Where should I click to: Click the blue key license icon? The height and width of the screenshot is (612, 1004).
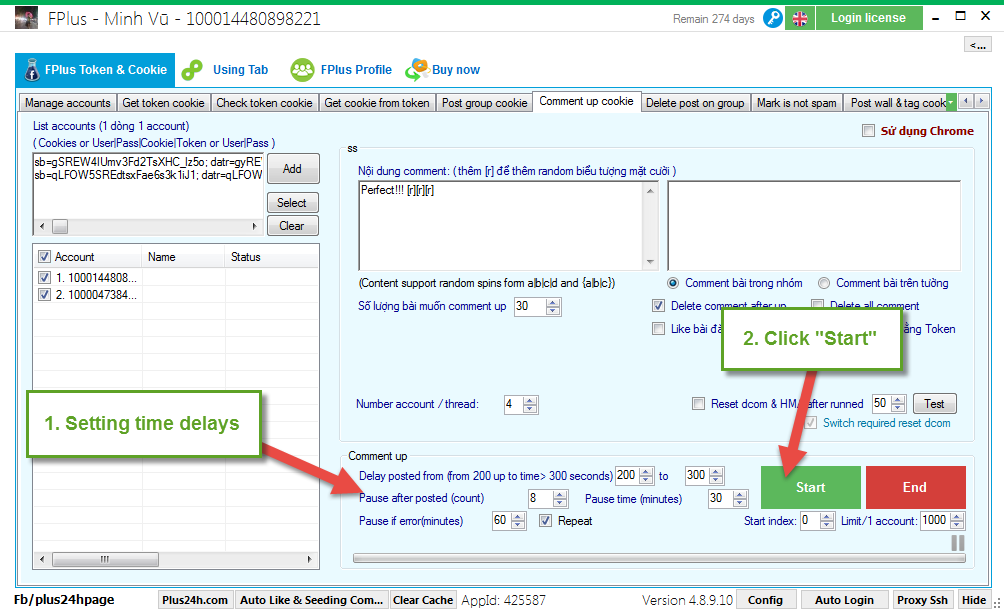(772, 18)
